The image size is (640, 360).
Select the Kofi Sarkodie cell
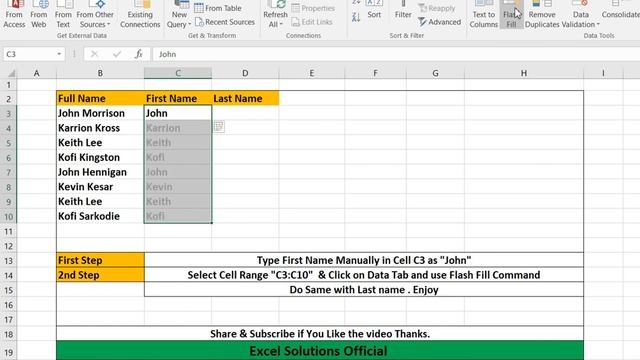click(100, 216)
